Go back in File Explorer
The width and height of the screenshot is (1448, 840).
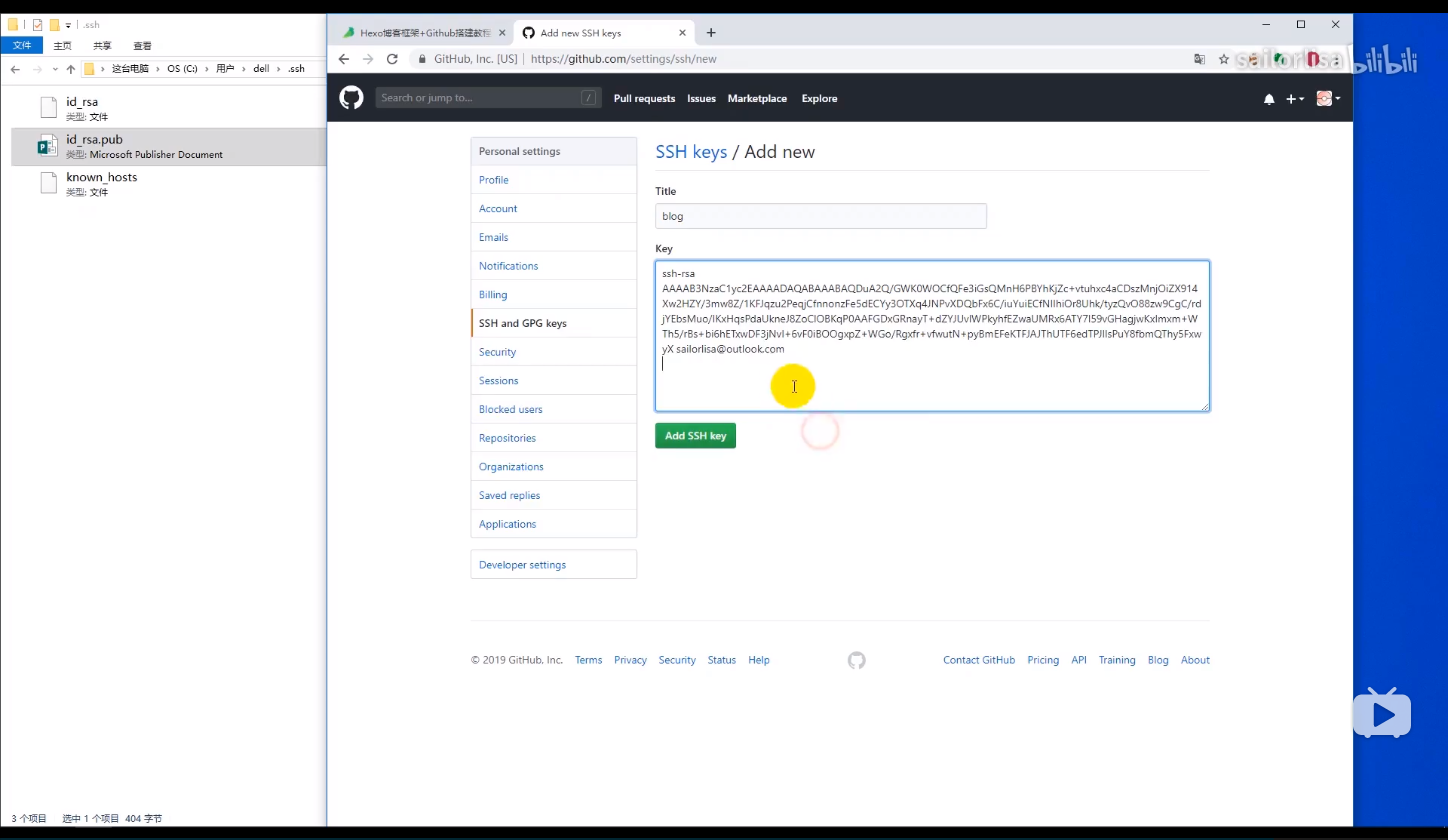click(x=15, y=69)
